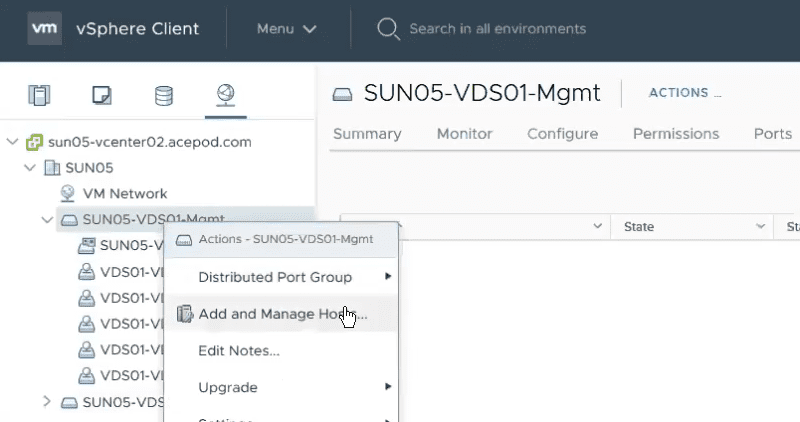Click the search magnifier icon
800x422 pixels.
pos(388,29)
